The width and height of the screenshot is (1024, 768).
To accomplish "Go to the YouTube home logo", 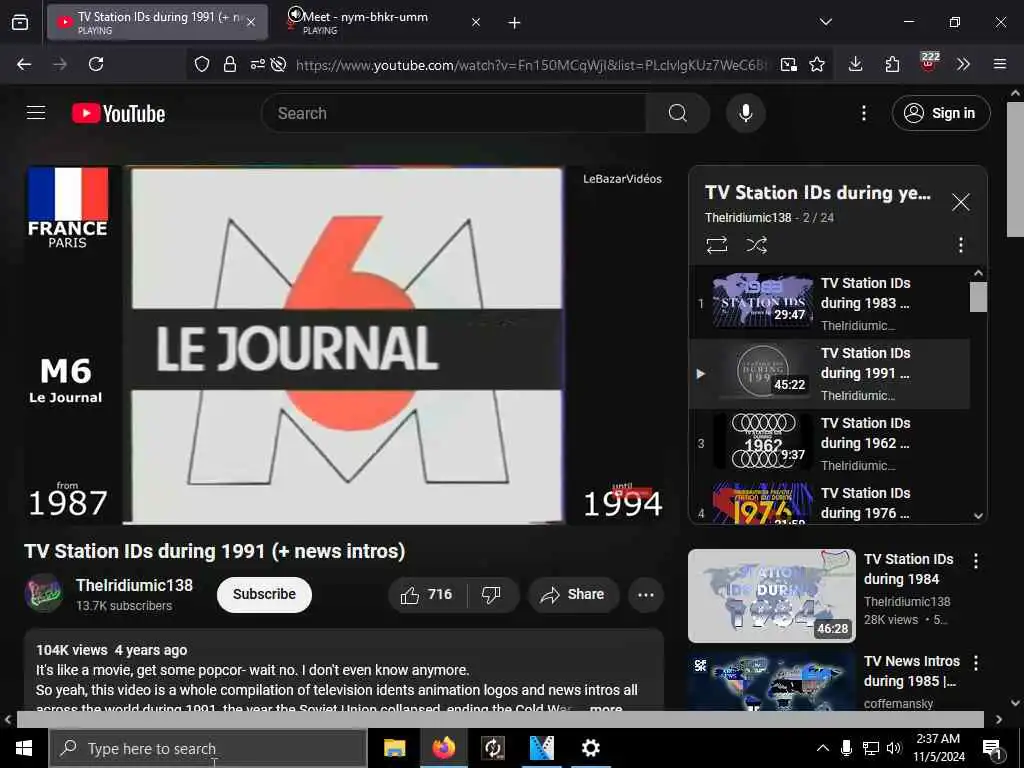I will point(118,114).
